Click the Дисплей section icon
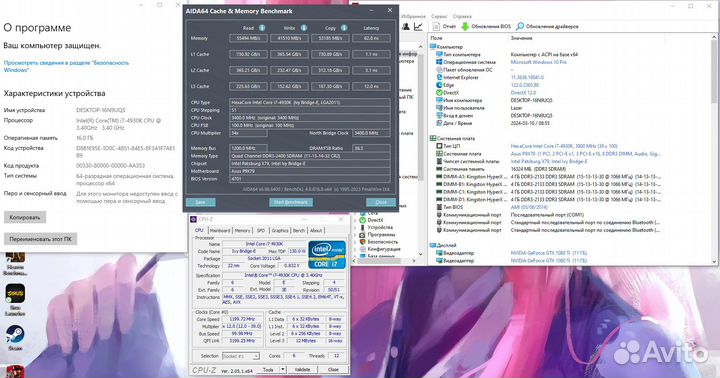The height and width of the screenshot is (378, 720). click(433, 245)
